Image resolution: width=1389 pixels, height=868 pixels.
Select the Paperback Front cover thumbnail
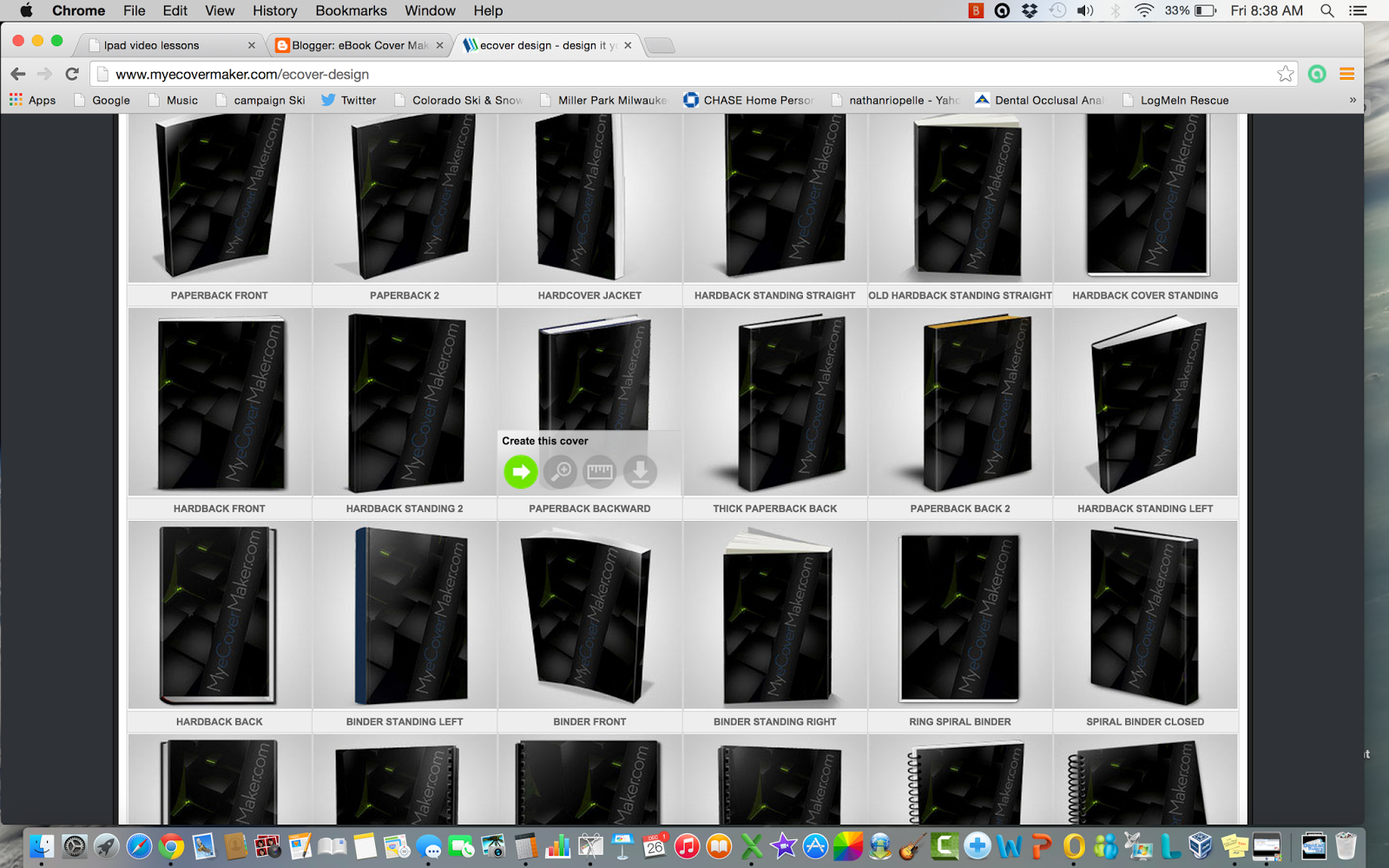(220, 197)
